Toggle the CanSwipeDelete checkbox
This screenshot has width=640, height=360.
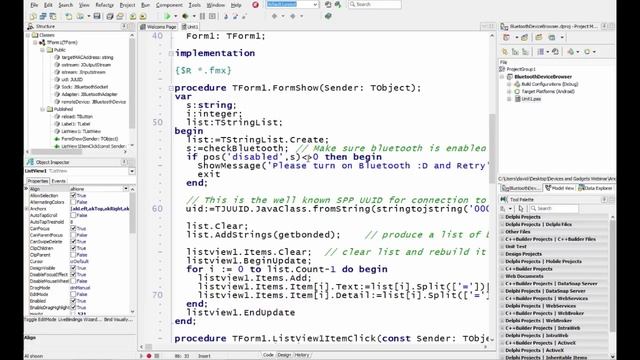[73, 242]
